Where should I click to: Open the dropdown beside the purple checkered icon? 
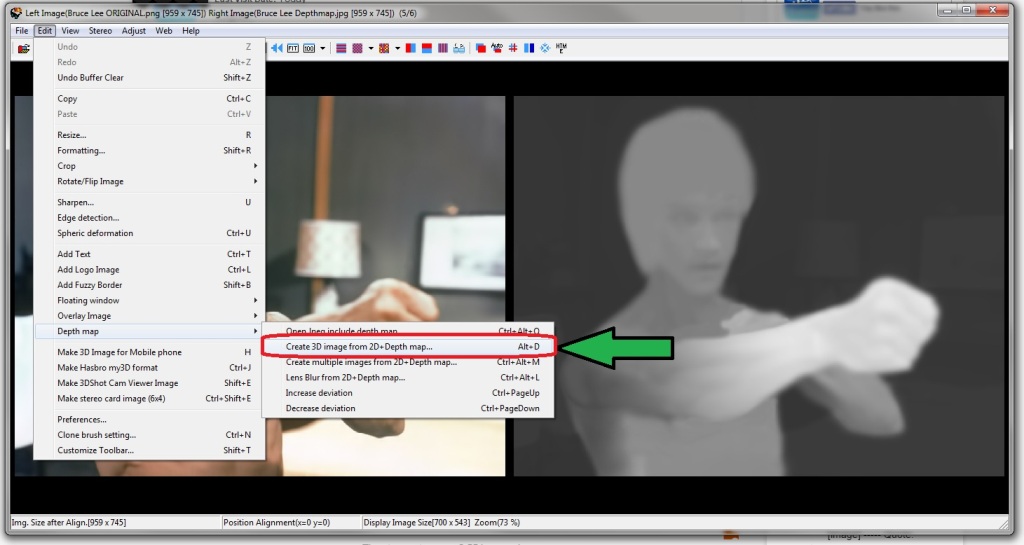[371, 48]
